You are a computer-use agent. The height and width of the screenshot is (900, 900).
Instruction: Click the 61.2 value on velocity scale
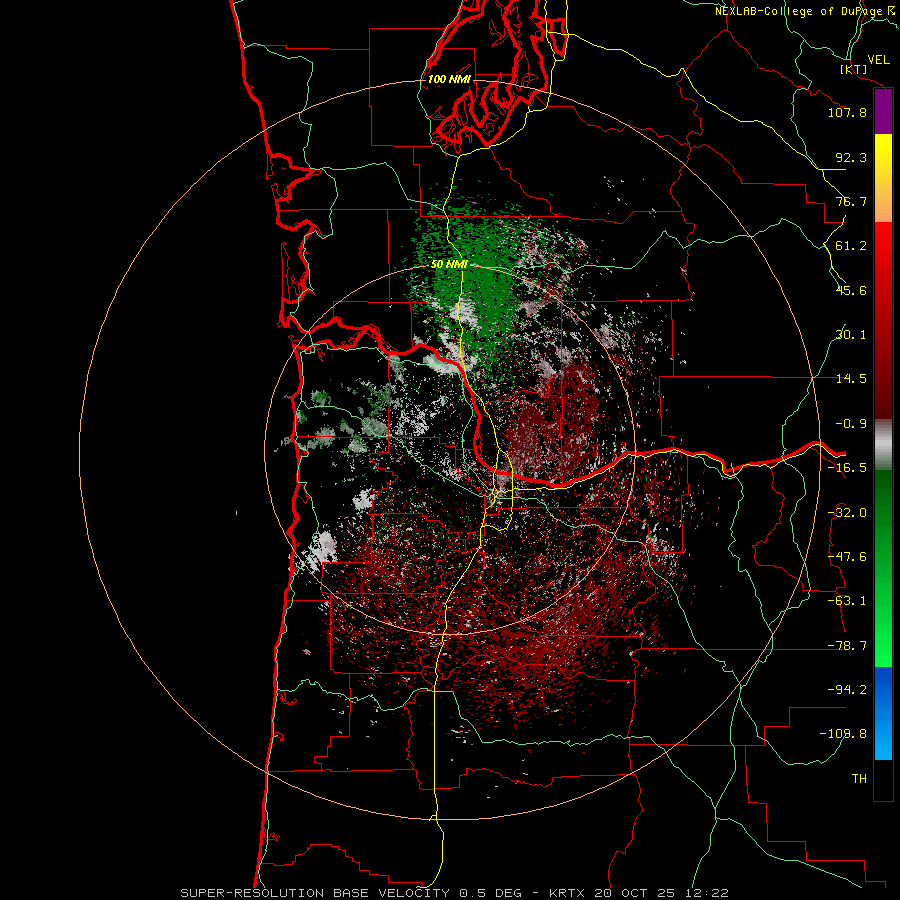[851, 246]
